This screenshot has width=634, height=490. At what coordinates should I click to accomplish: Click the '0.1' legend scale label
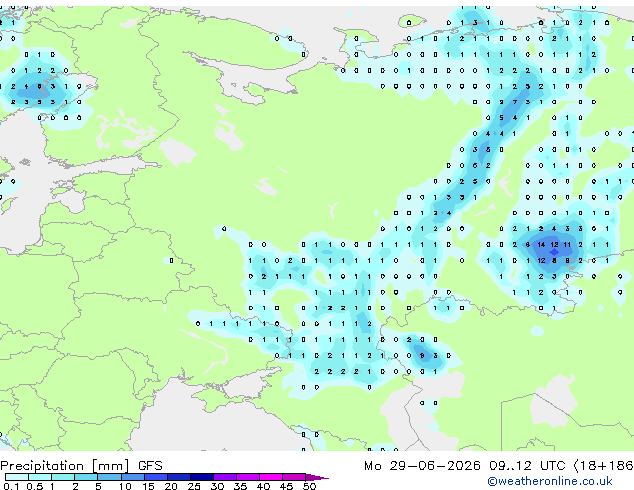(x=11, y=486)
